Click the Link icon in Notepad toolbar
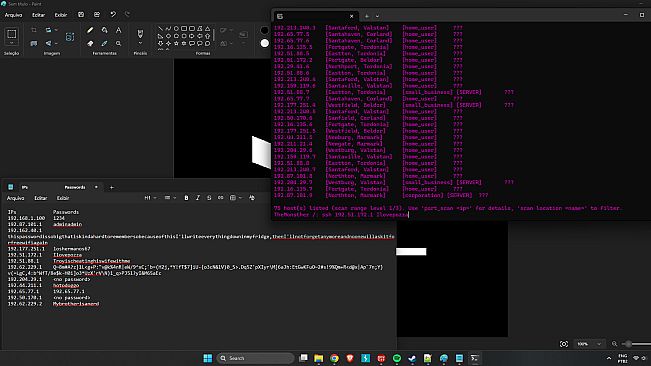Viewport: 651px width, 366px height. (221, 198)
